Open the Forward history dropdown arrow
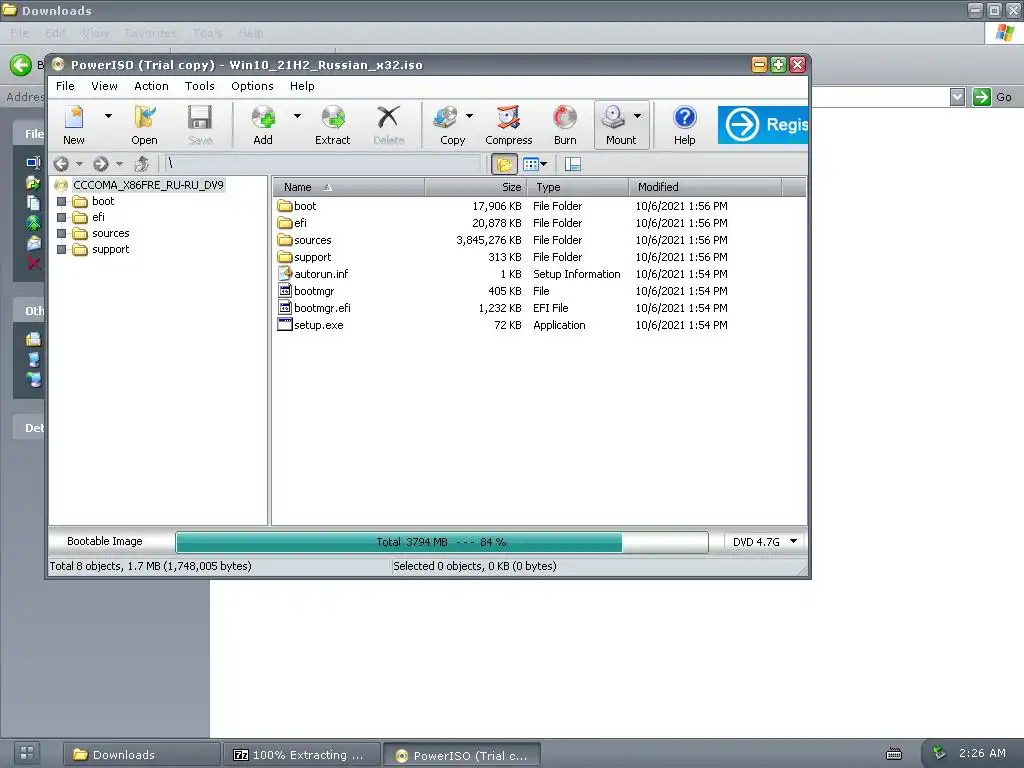This screenshot has height=768, width=1024. pos(119,164)
